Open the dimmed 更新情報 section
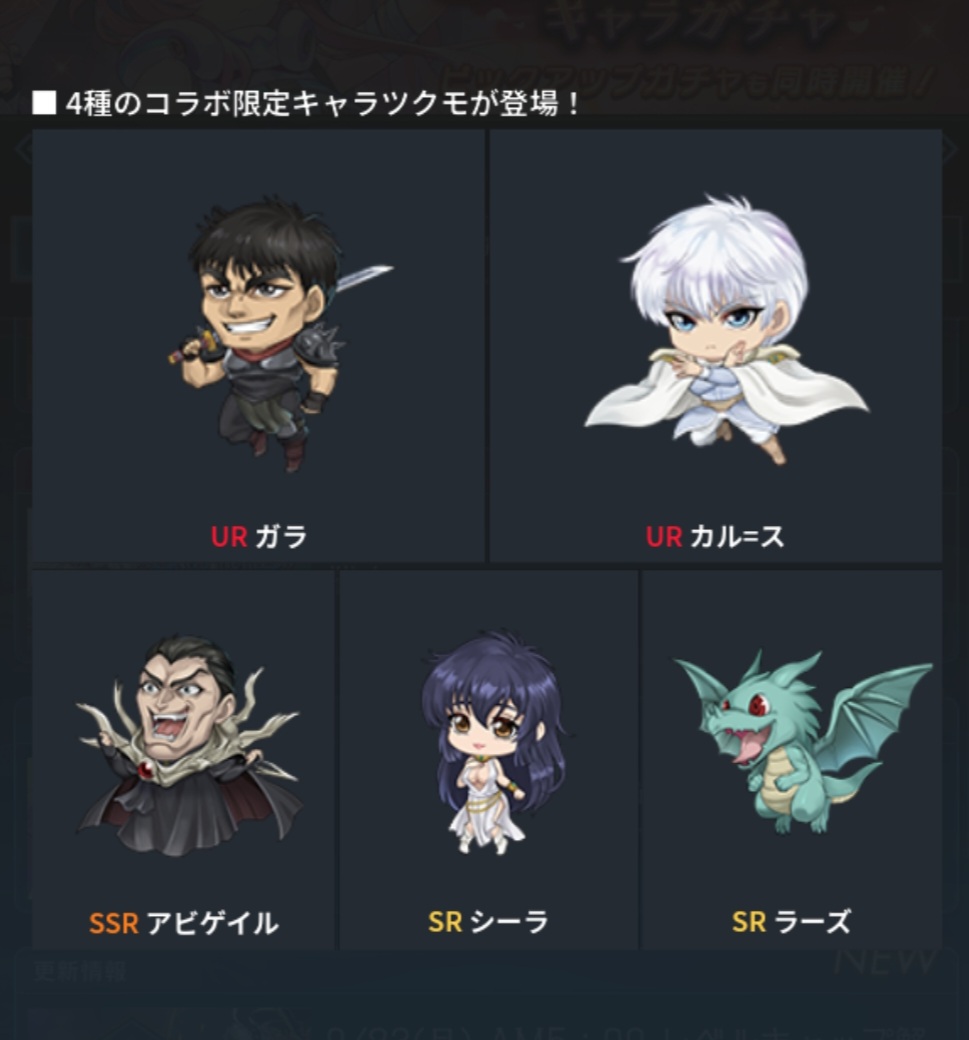The width and height of the screenshot is (969, 1040). point(80,971)
